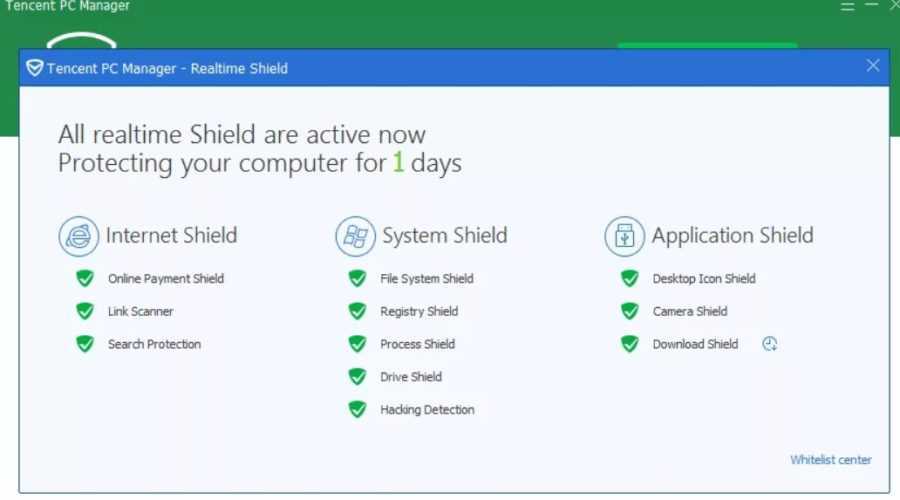Screen dimensions: 900x500
Task: Minimize the Tencent PC Manager window
Action: (x=847, y=7)
